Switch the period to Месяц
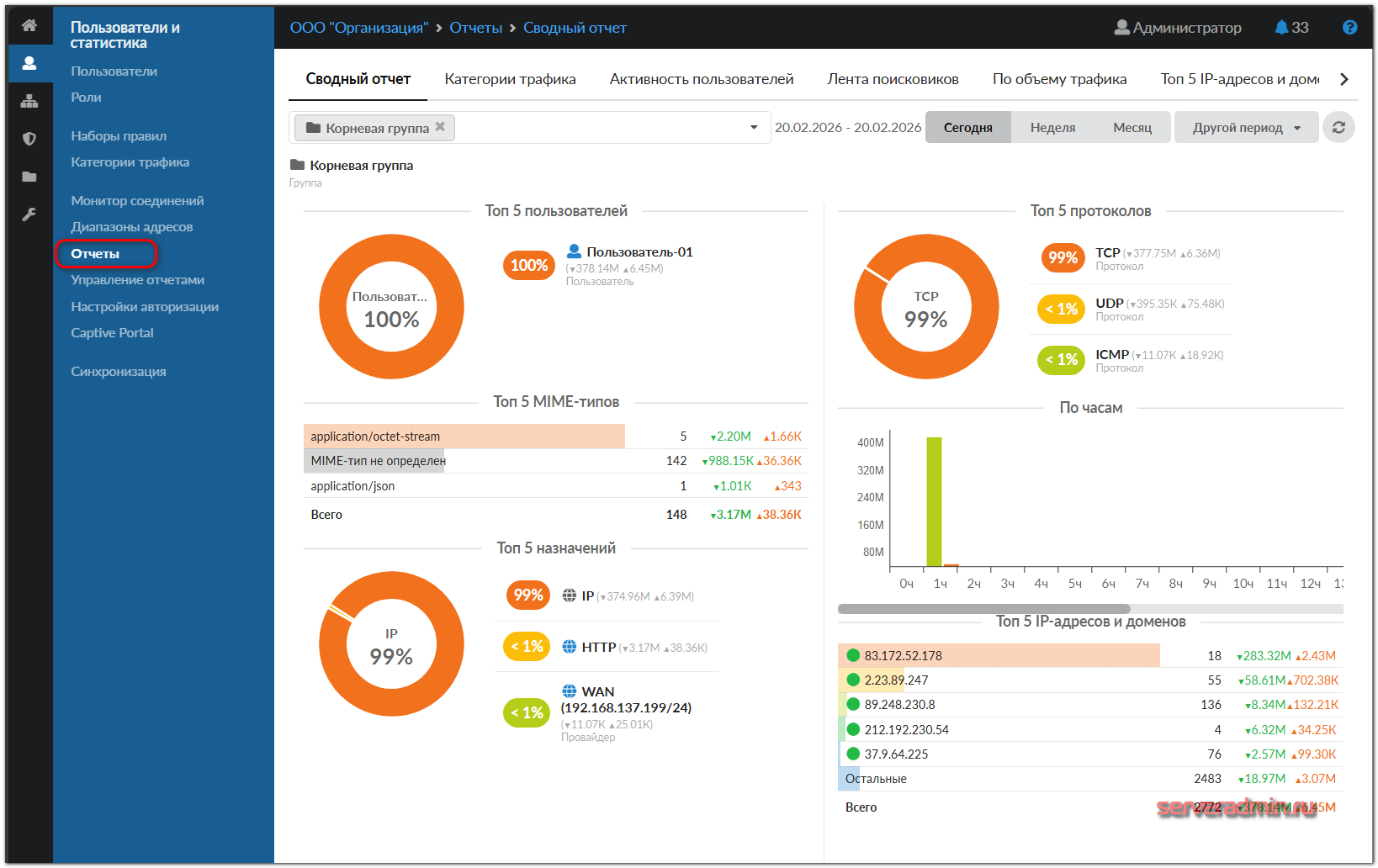 pyautogui.click(x=1132, y=128)
